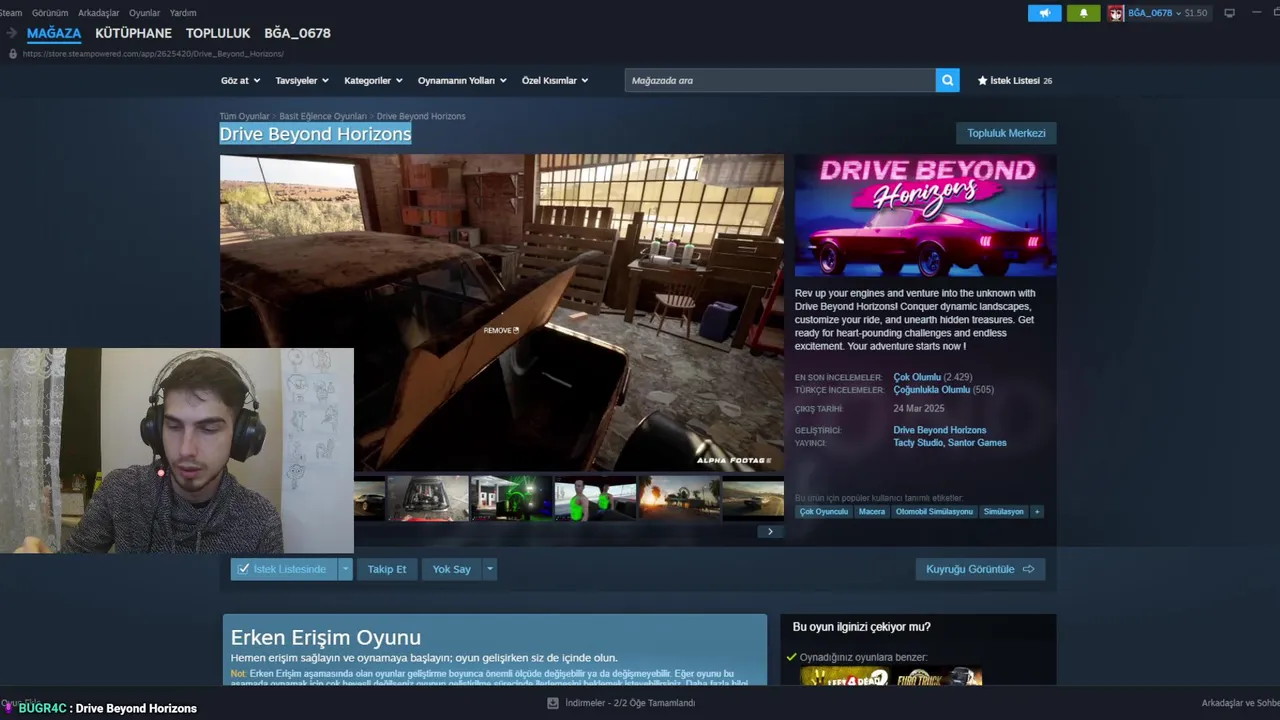
Task: Click the Kuyruğu Görüntüle button
Action: click(980, 569)
